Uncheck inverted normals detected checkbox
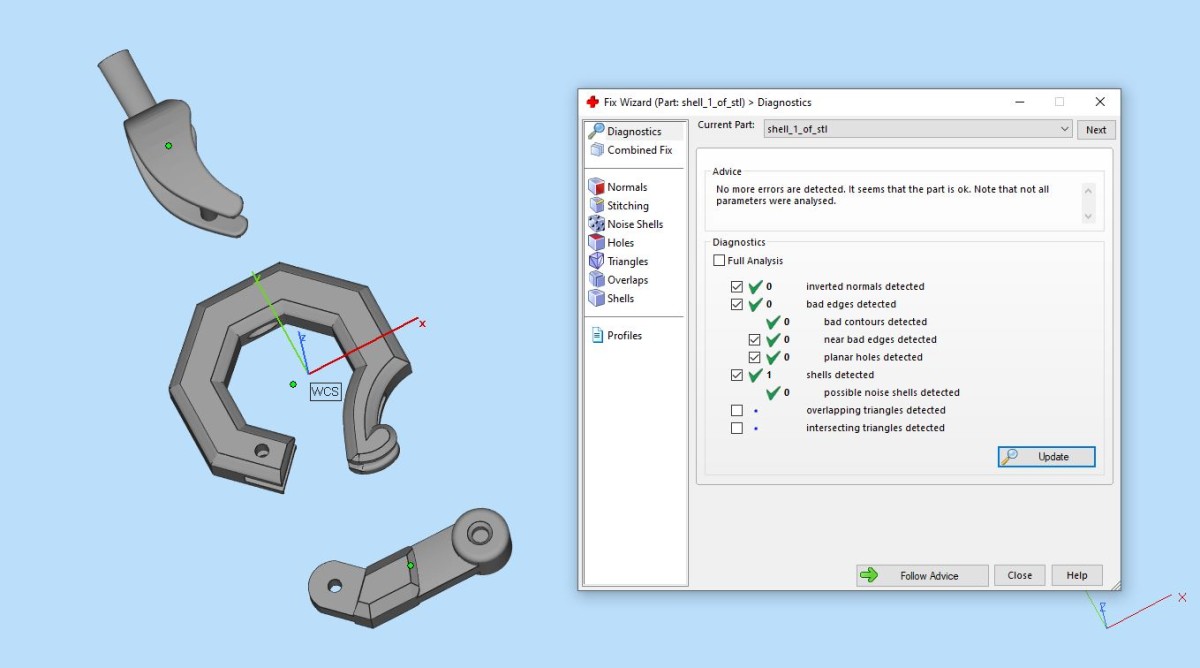 click(x=737, y=287)
